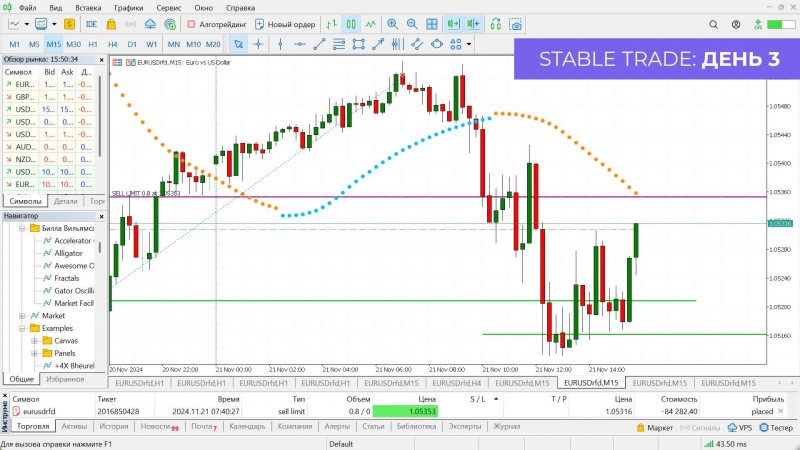Toggle chart auto scroll
Image resolution: width=800 pixels, height=450 pixels.
pyautogui.click(x=453, y=24)
